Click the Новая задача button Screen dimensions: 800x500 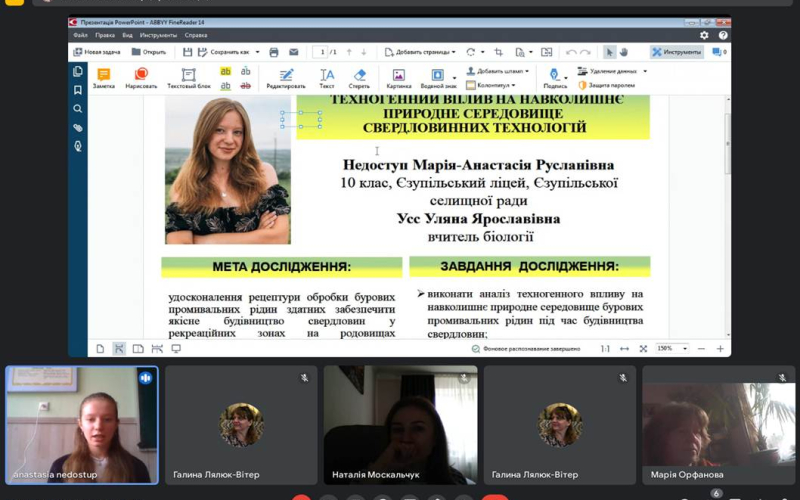98,52
